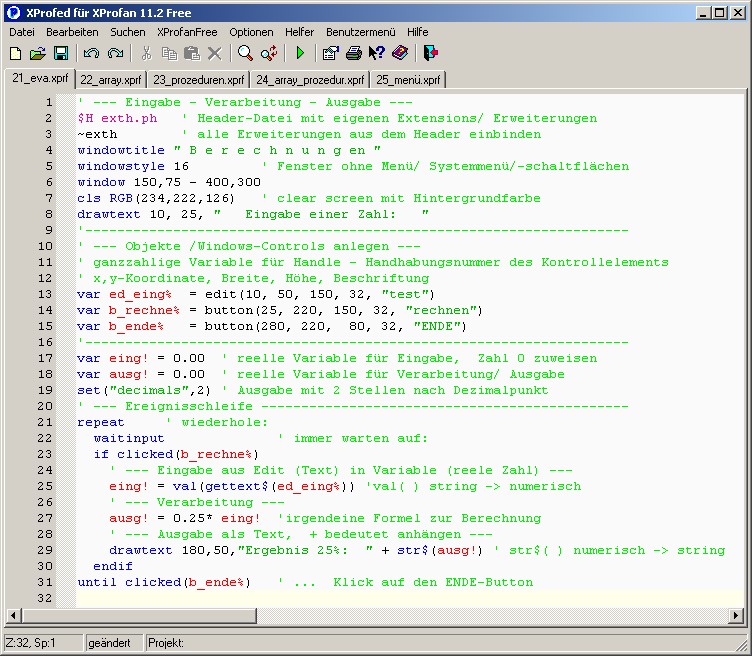Click the New file icon
This screenshot has height=656, width=752.
pos(16,53)
